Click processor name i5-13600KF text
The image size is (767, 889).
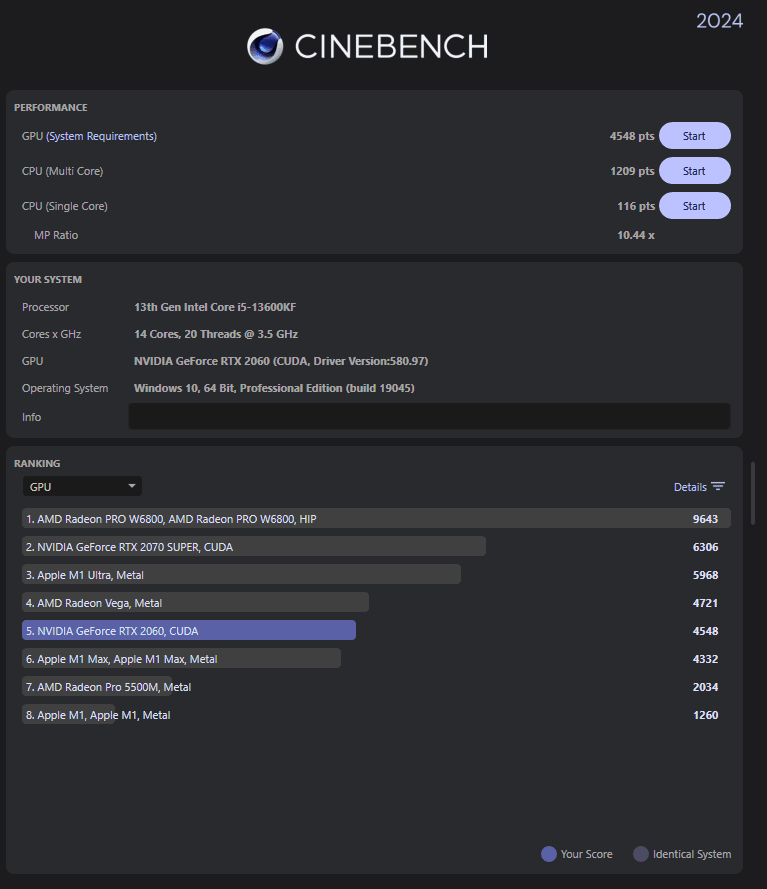click(215, 307)
